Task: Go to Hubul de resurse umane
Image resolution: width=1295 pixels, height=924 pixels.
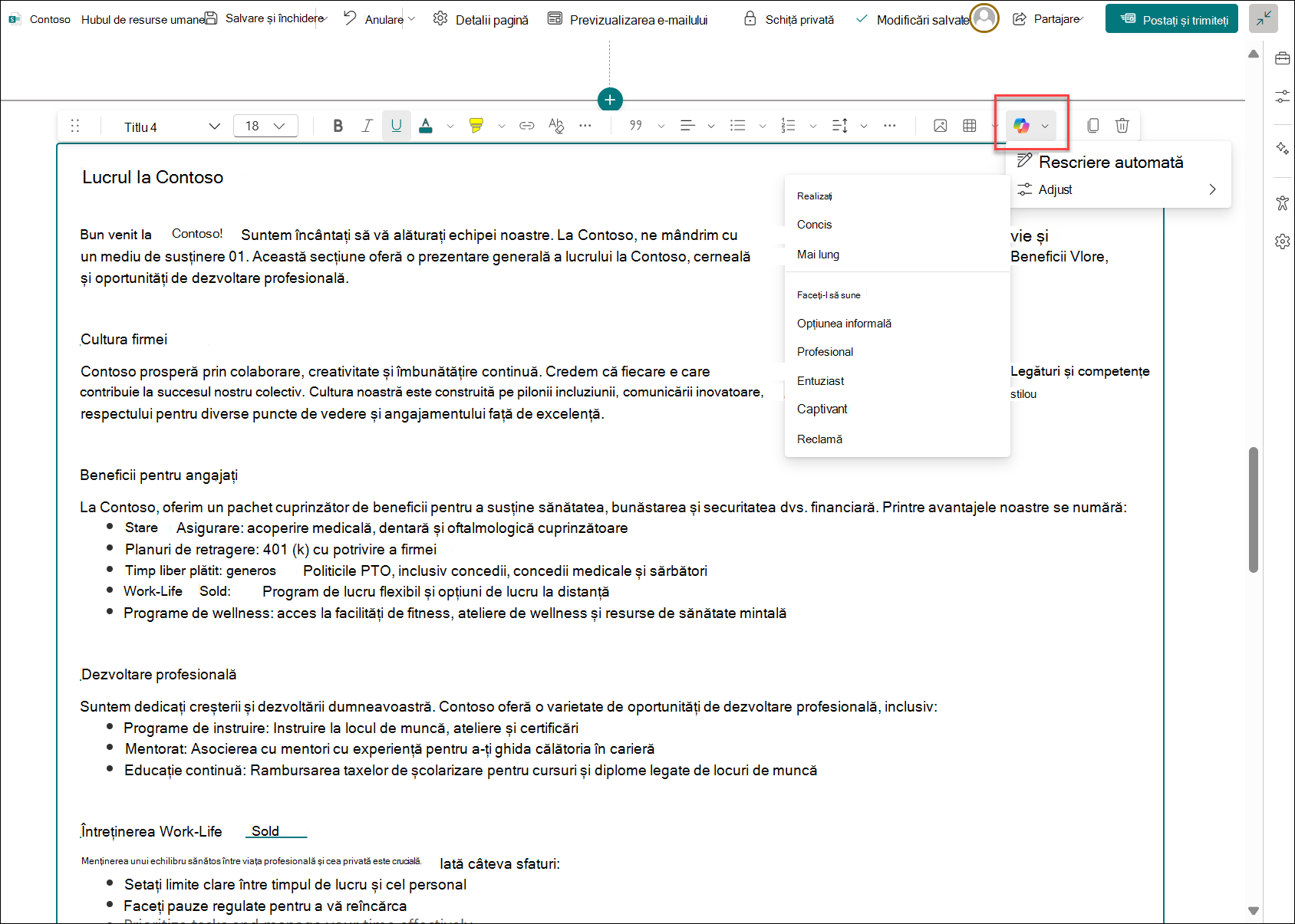Action: [143, 19]
